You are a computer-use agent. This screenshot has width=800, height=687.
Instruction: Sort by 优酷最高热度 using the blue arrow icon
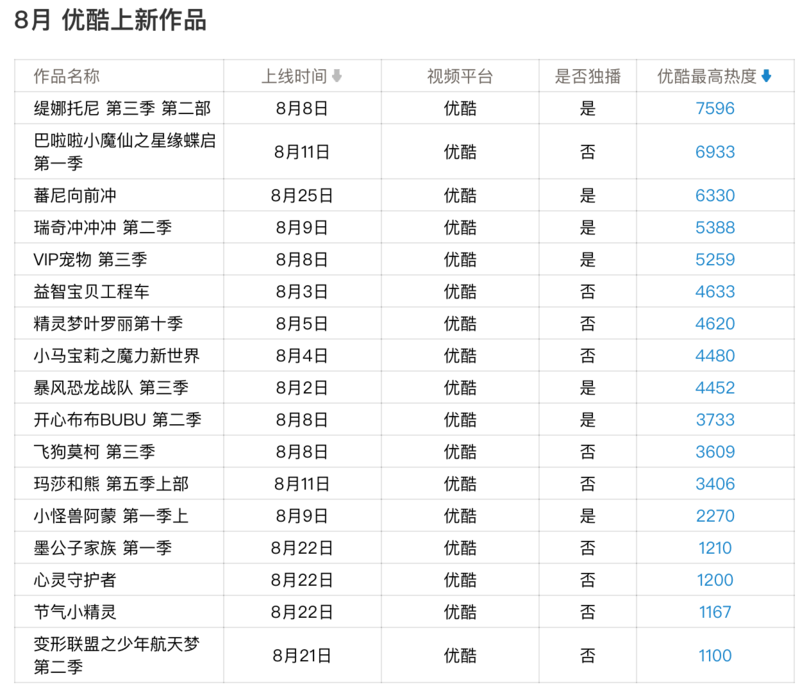coord(766,77)
